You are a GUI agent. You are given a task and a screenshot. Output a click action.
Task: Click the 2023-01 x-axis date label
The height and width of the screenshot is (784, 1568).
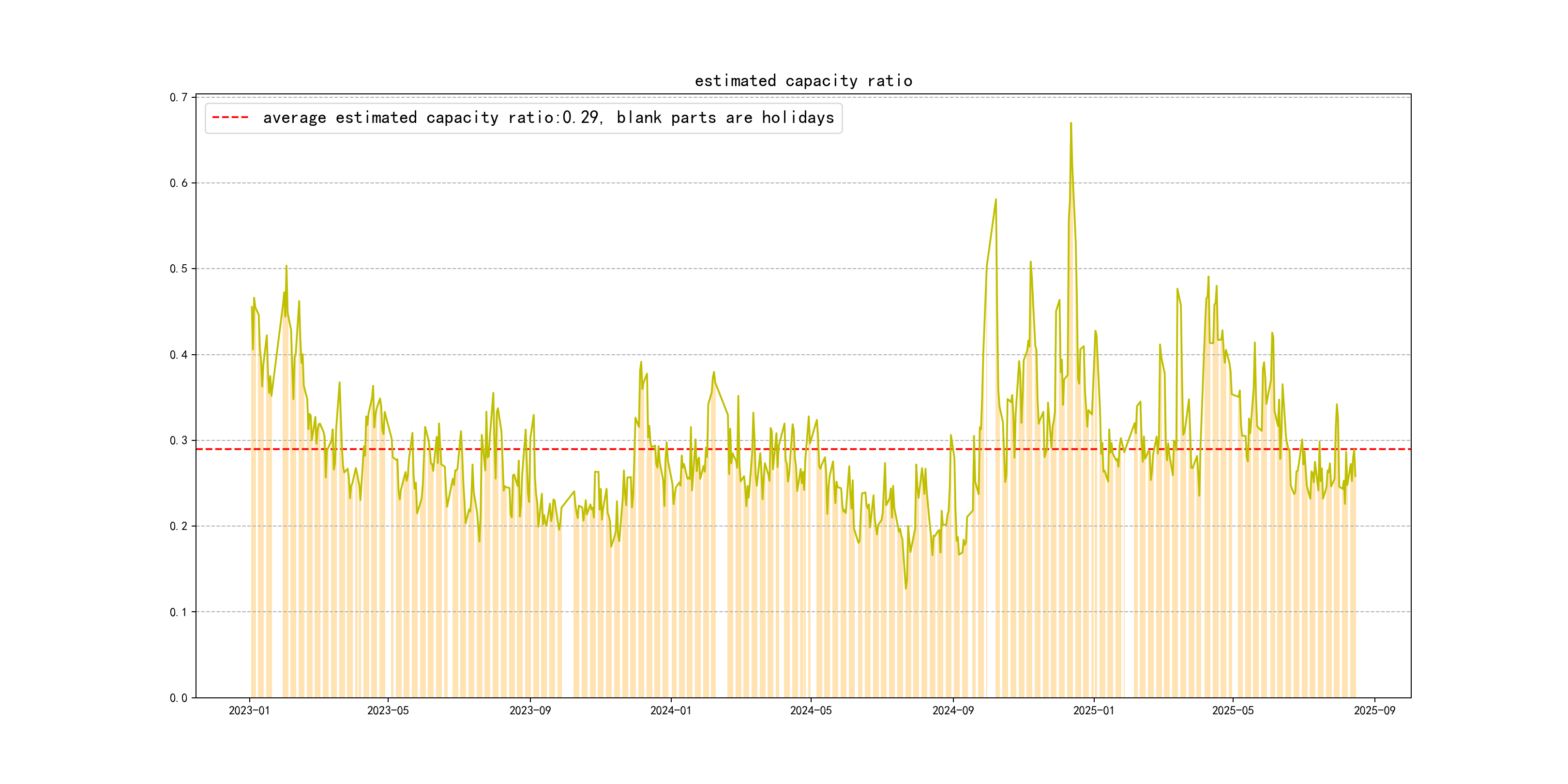[x=249, y=711]
